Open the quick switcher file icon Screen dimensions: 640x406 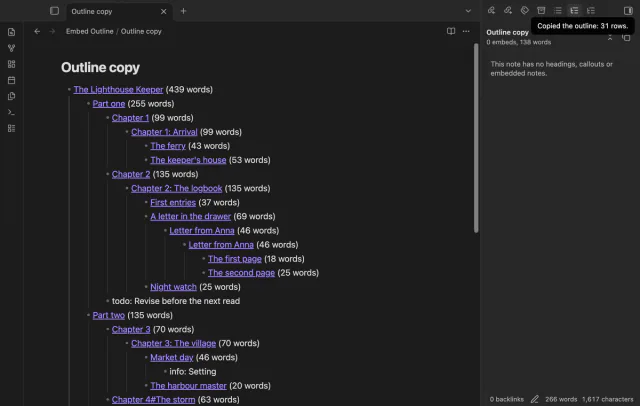[11, 32]
